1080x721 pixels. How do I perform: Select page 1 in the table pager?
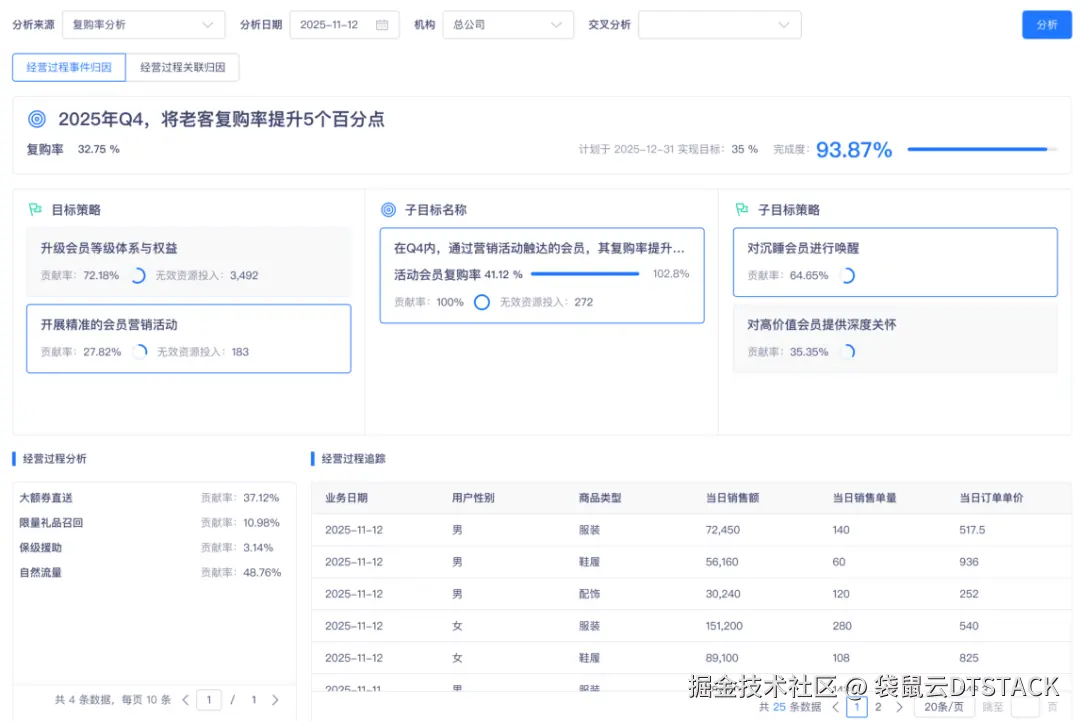(x=857, y=707)
